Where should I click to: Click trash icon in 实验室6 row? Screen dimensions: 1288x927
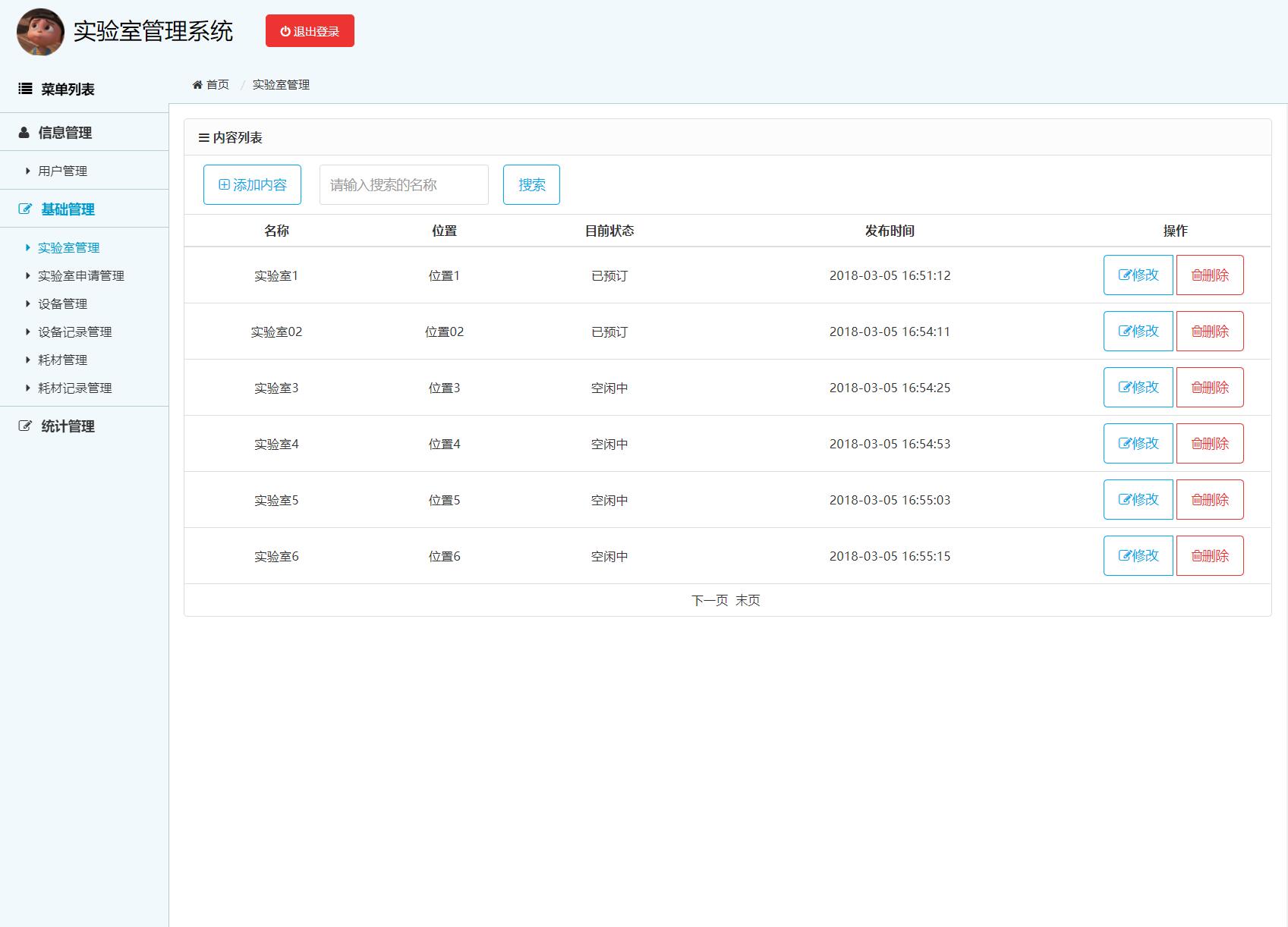coord(1196,556)
